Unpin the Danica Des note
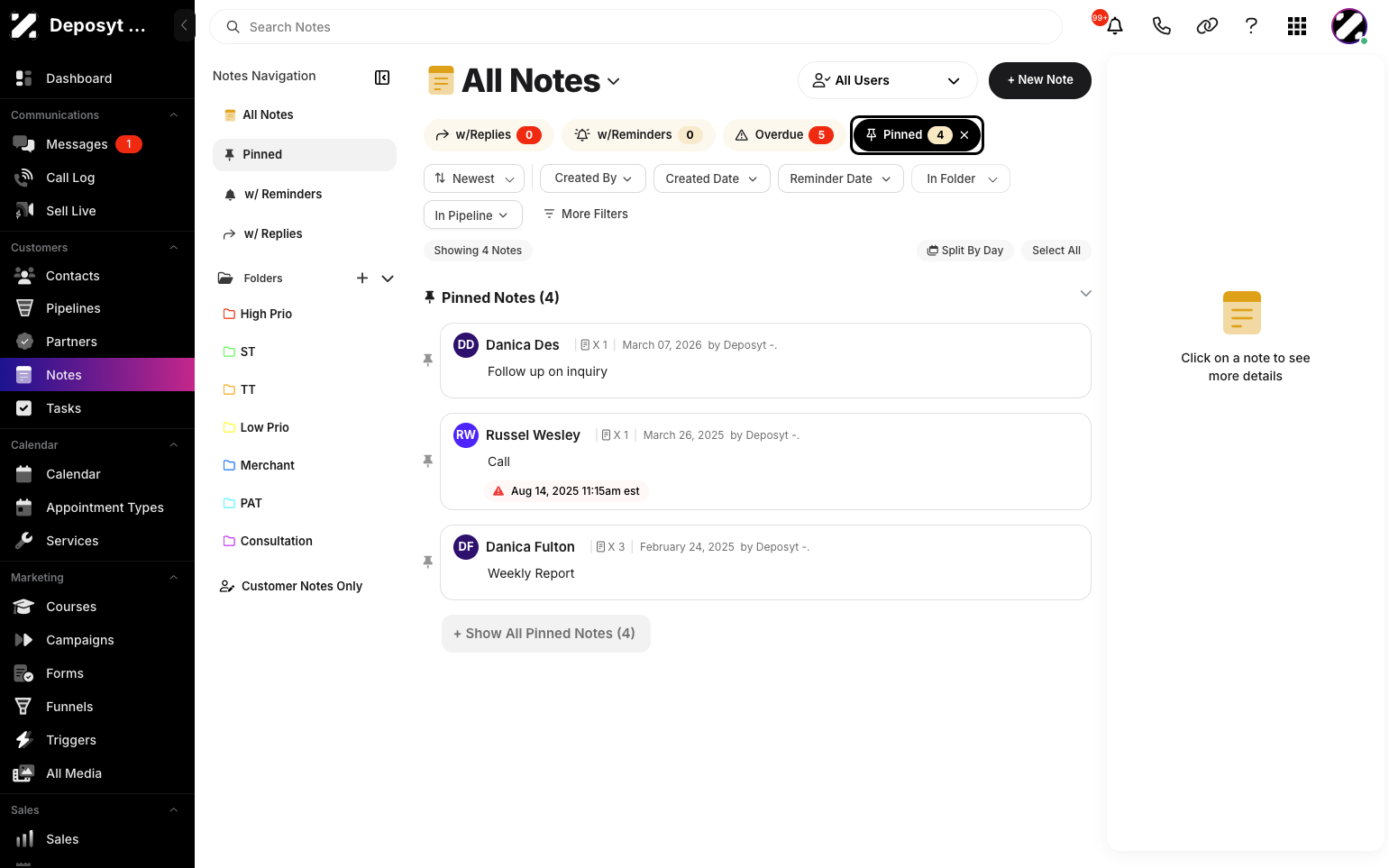Viewport: 1389px width, 868px height. point(428,360)
